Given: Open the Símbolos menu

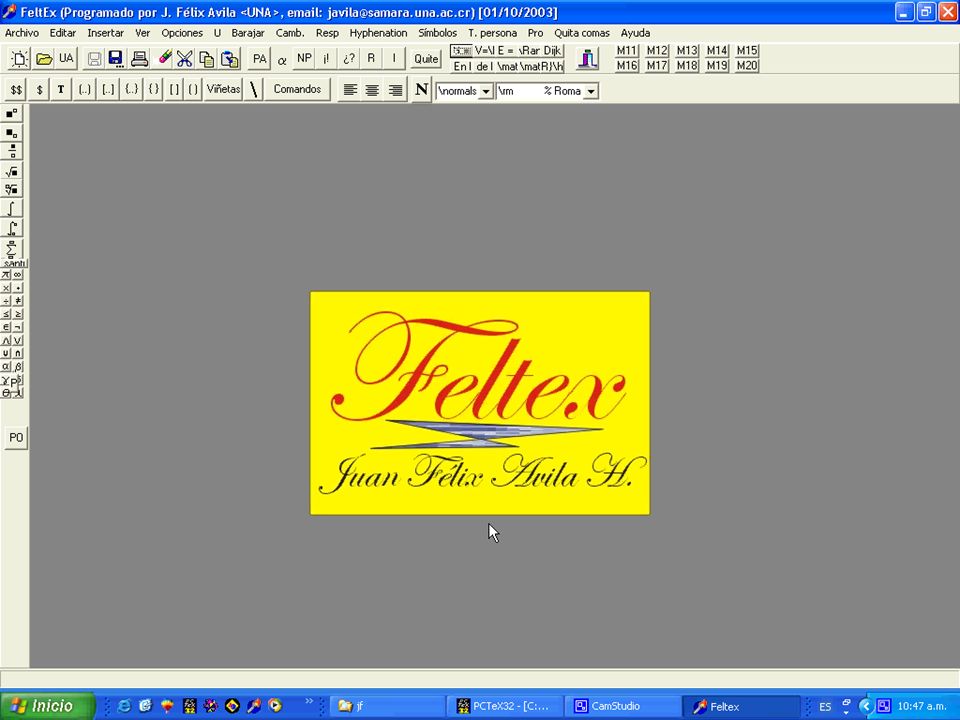Looking at the screenshot, I should 437,33.
